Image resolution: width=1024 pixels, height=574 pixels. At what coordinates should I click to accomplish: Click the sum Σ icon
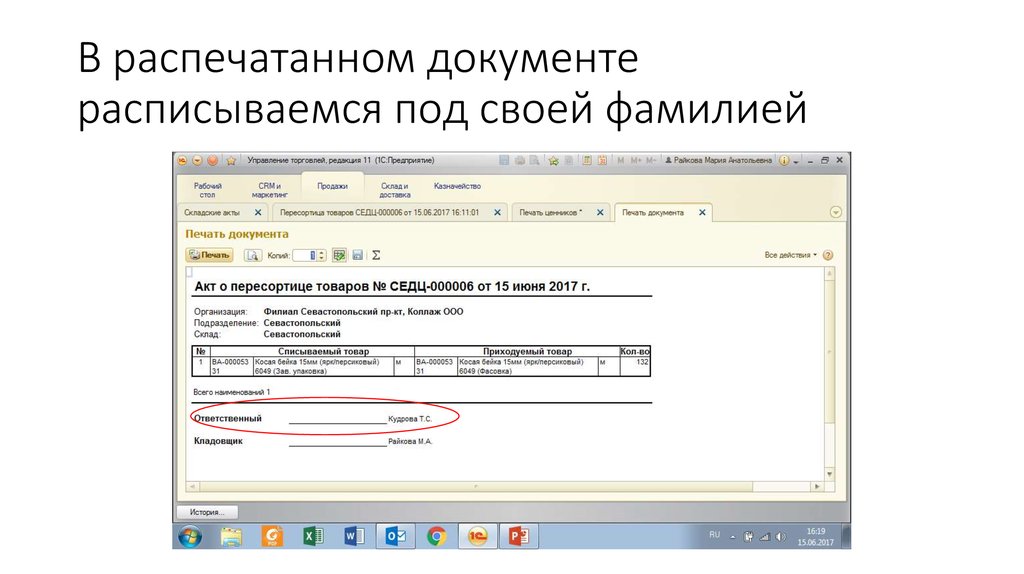pos(376,255)
